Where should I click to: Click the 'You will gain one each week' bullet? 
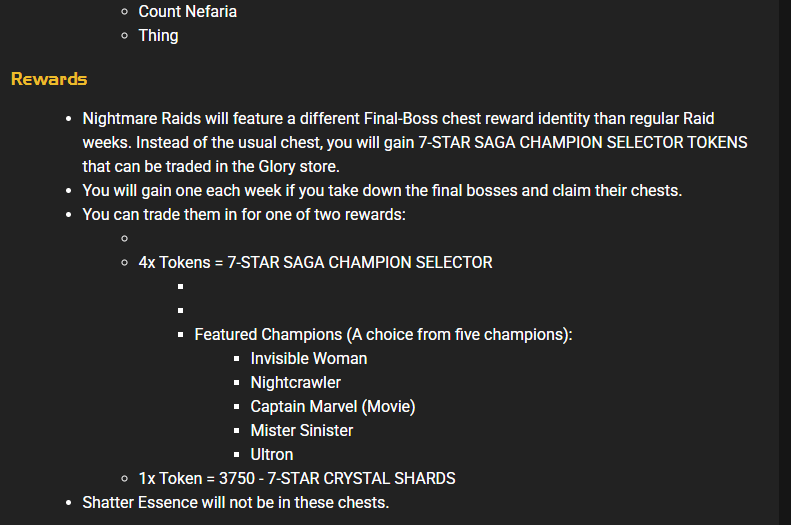click(382, 191)
